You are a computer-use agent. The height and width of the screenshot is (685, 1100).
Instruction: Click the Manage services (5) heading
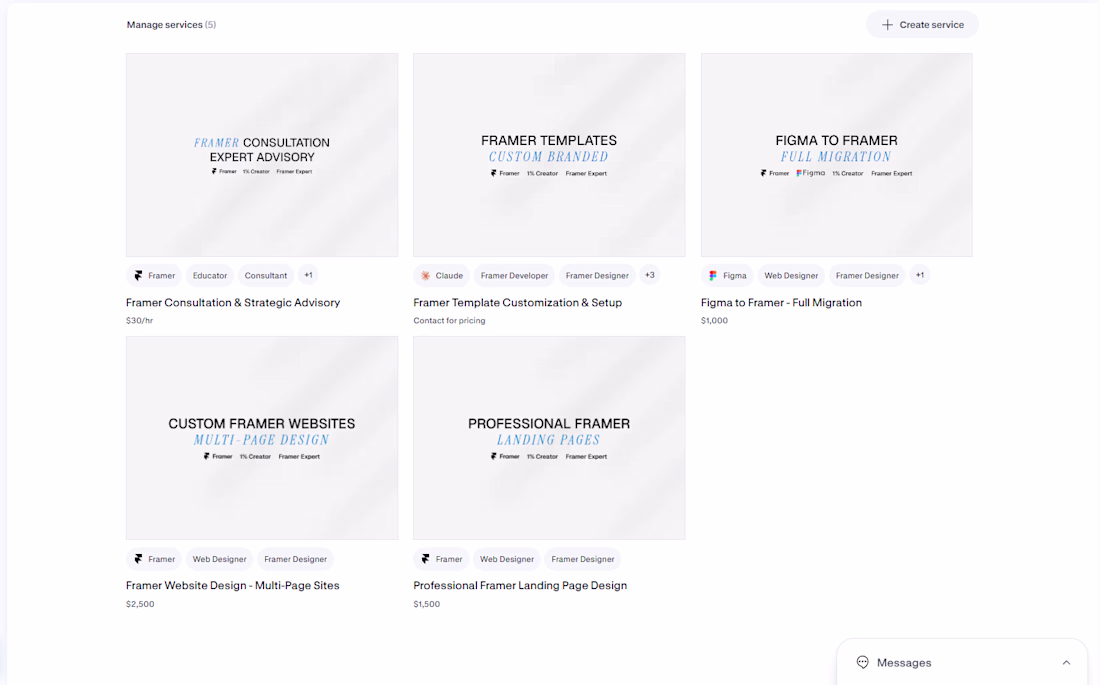171,25
